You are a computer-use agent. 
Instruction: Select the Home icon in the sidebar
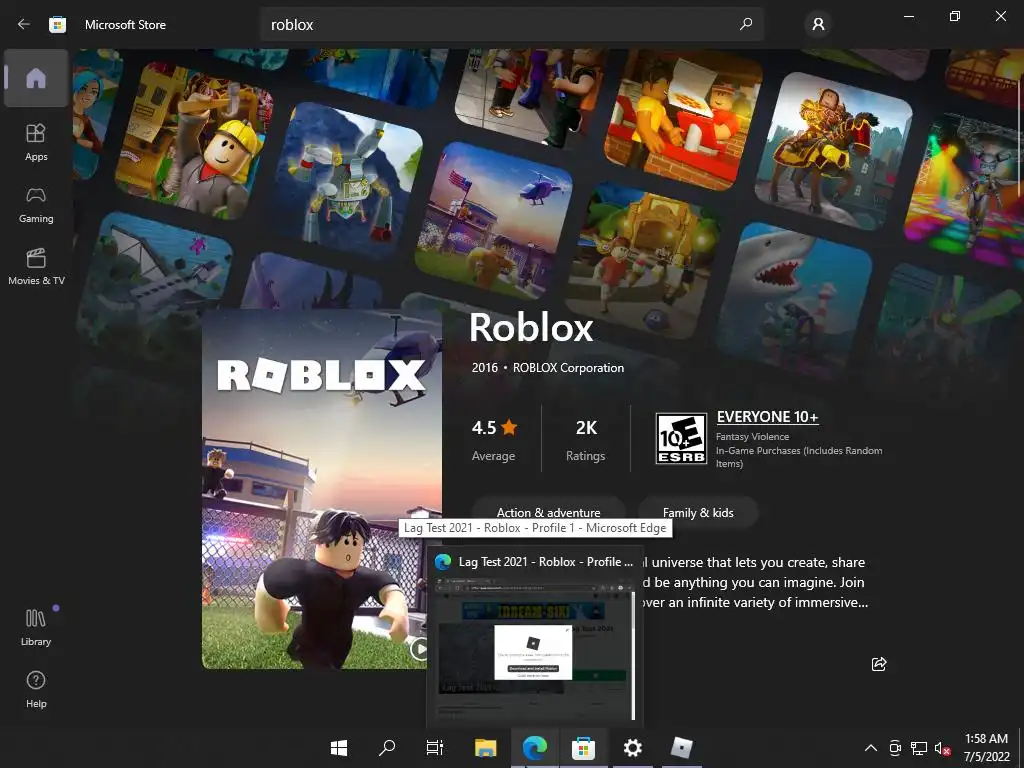(36, 78)
